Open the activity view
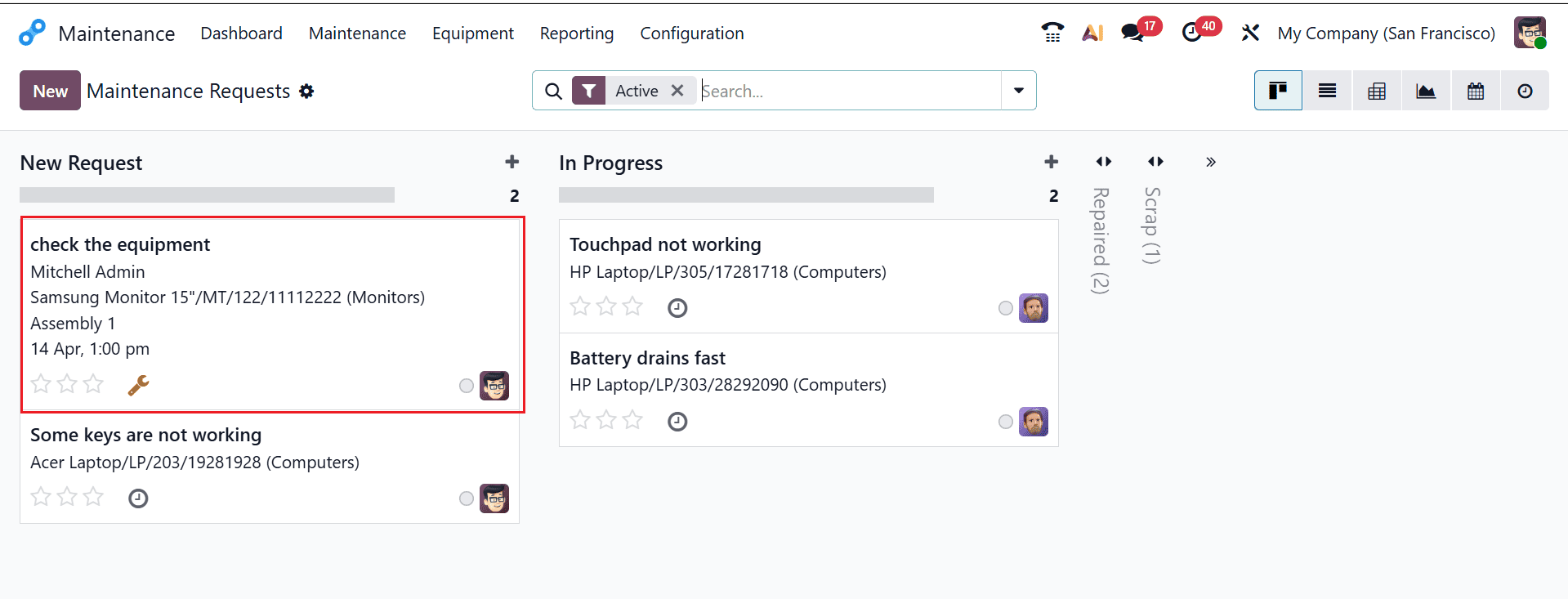 tap(1525, 90)
